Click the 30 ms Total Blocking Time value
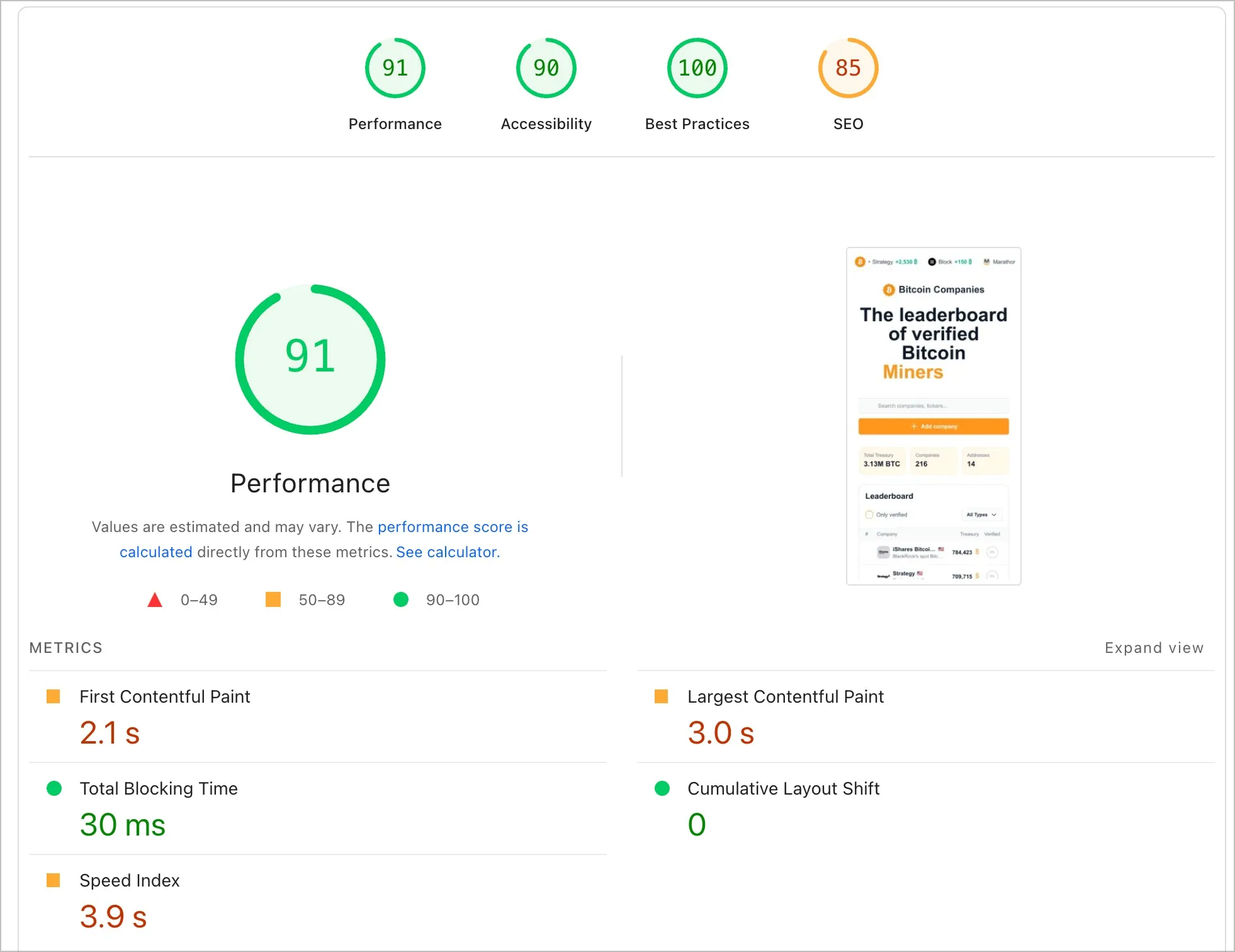Image resolution: width=1235 pixels, height=952 pixels. [x=123, y=825]
